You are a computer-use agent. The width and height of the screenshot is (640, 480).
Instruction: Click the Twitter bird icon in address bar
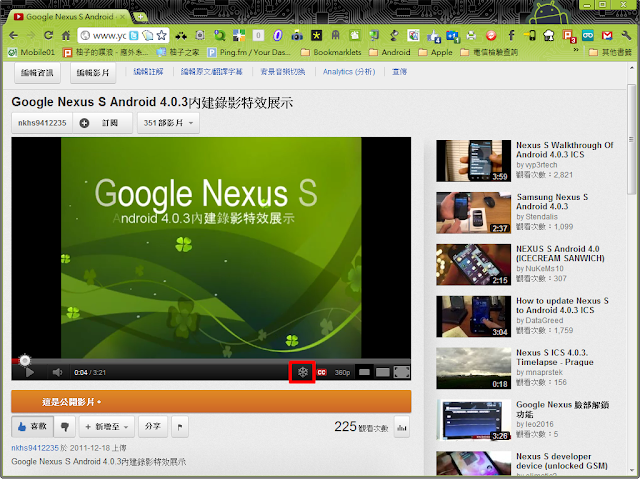tap(134, 36)
